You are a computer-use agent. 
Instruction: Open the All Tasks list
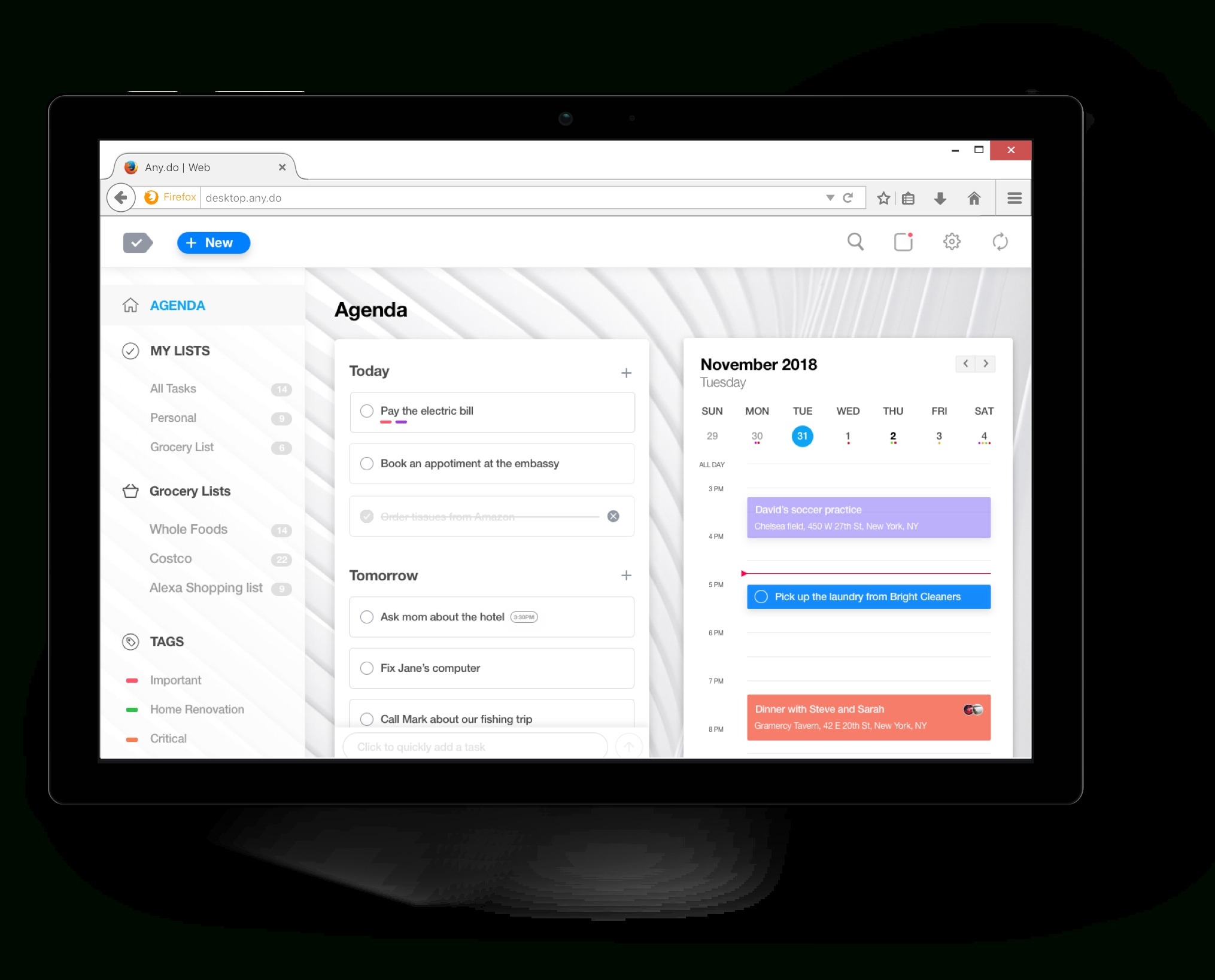[173, 388]
